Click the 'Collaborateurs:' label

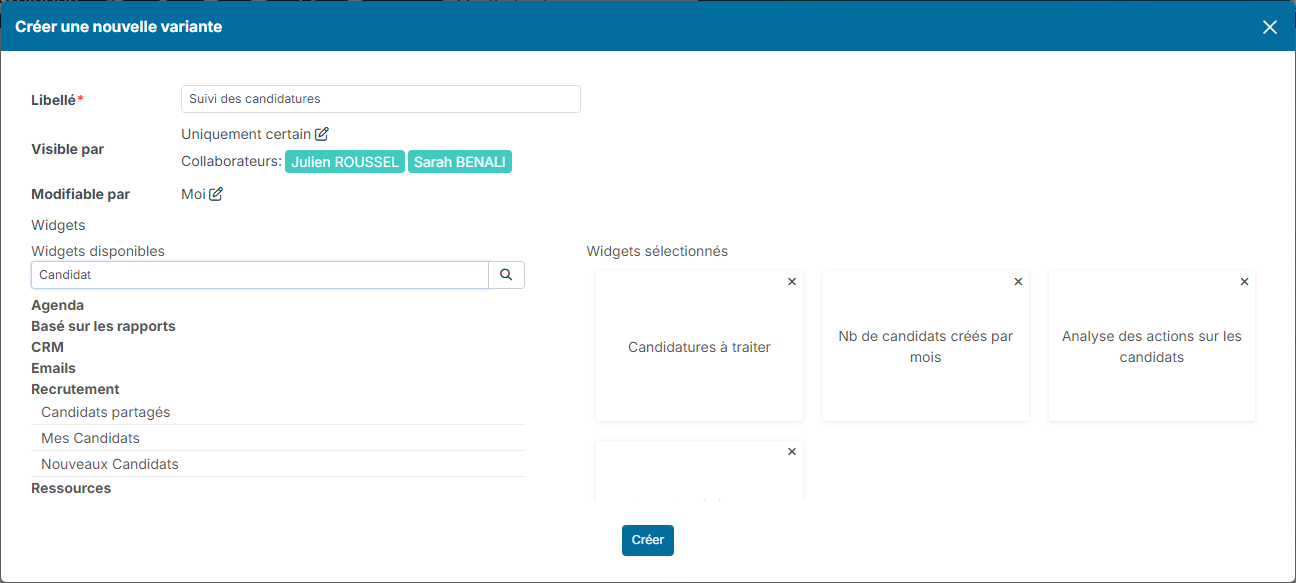[231, 162]
